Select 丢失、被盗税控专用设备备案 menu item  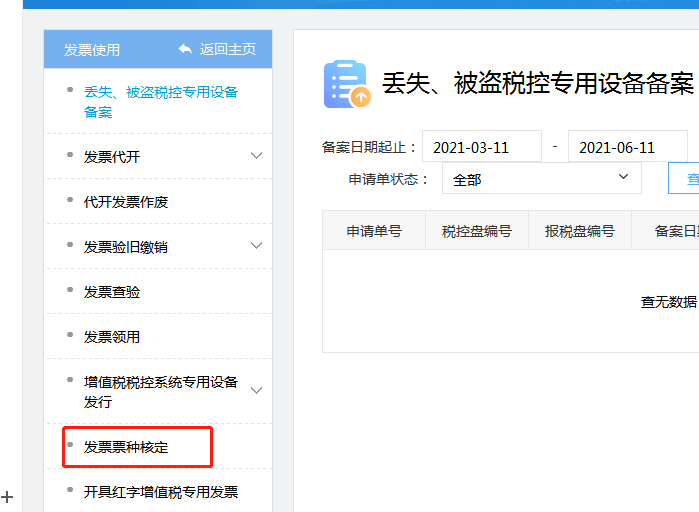(x=160, y=102)
